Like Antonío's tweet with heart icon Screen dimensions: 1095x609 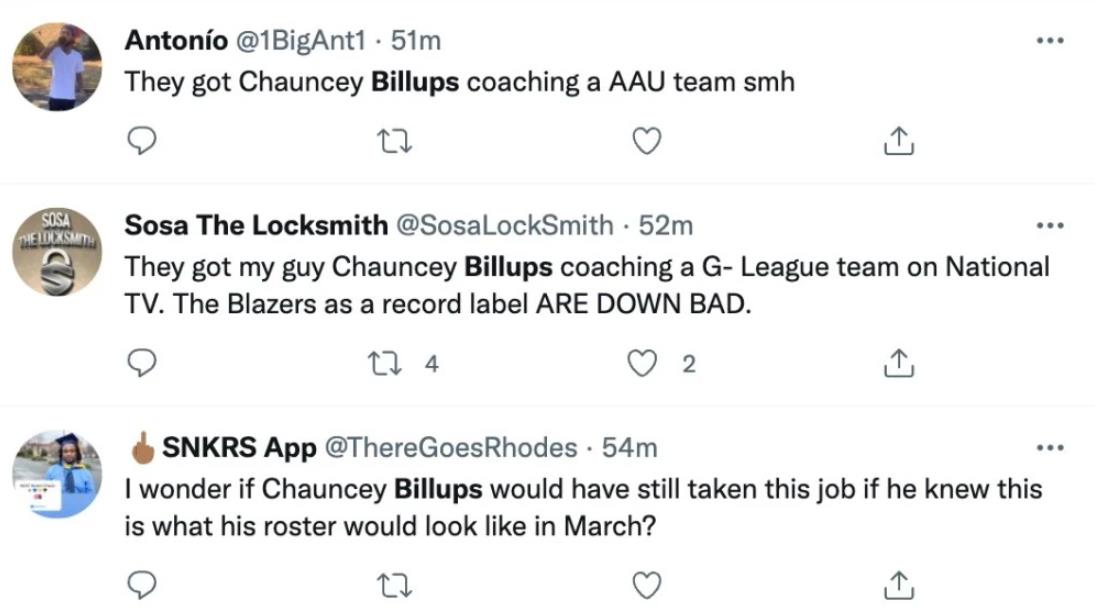pos(647,141)
